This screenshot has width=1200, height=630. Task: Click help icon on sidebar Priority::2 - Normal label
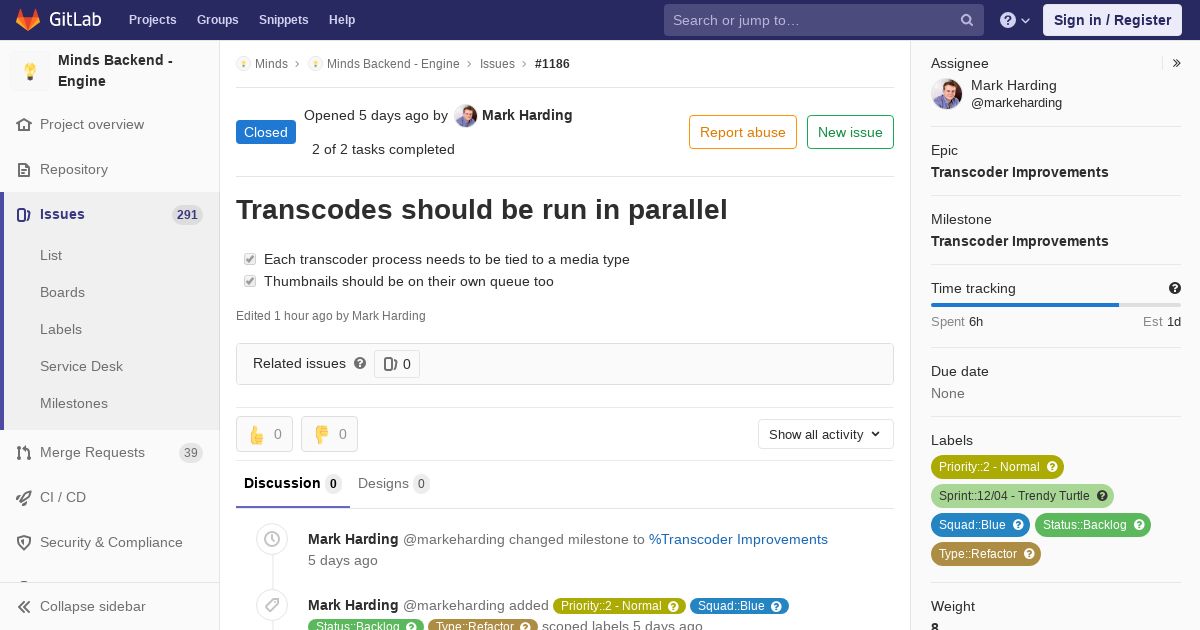(1052, 467)
